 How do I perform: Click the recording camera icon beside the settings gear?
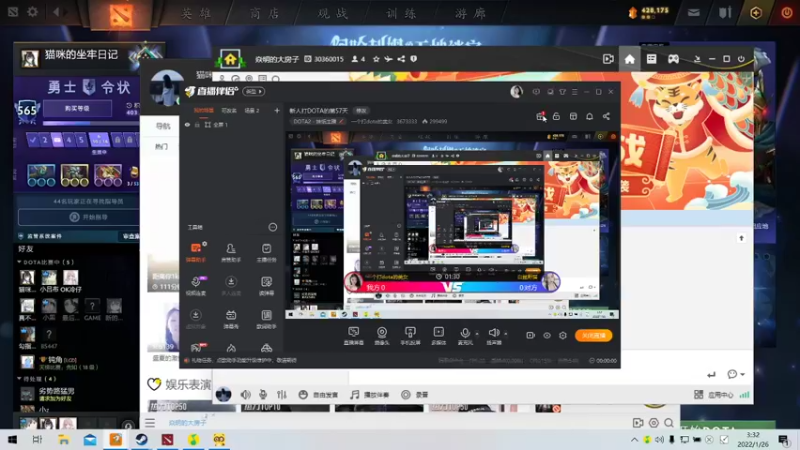(530, 335)
